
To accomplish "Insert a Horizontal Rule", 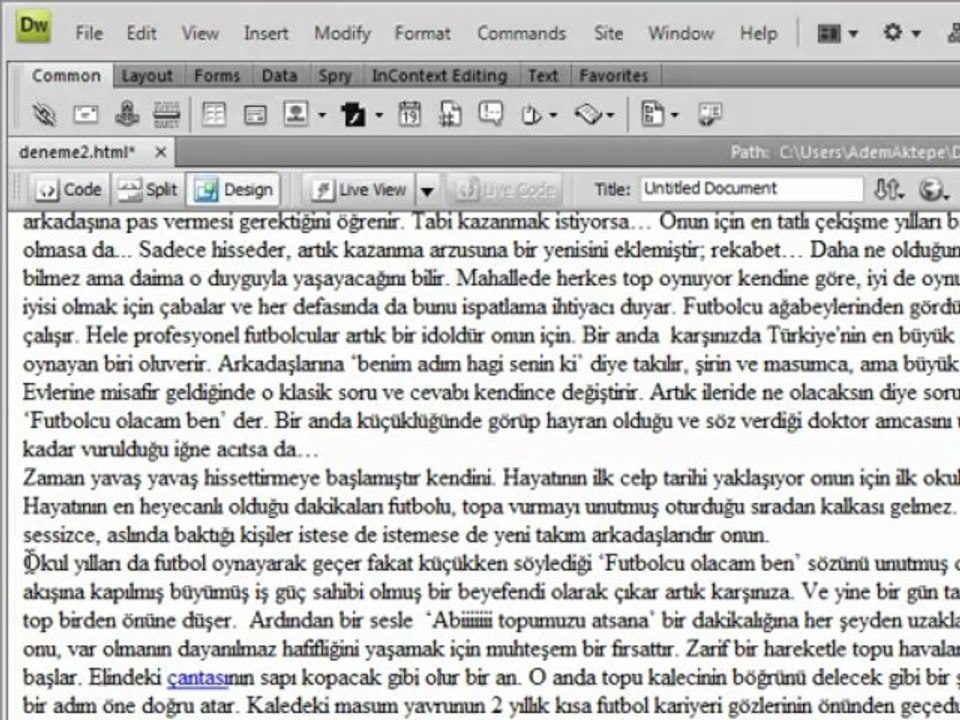I will click(167, 114).
